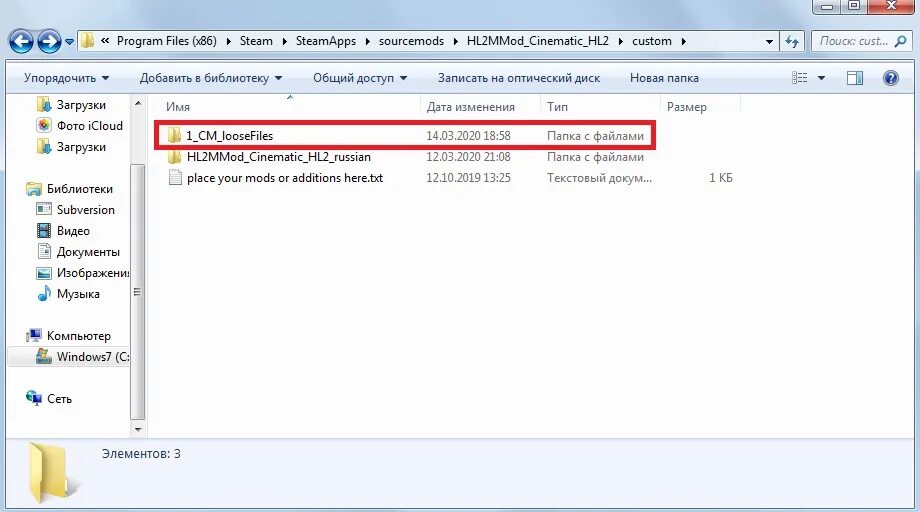The image size is (920, 512).
Task: Open the Изображения library
Action: 83,273
